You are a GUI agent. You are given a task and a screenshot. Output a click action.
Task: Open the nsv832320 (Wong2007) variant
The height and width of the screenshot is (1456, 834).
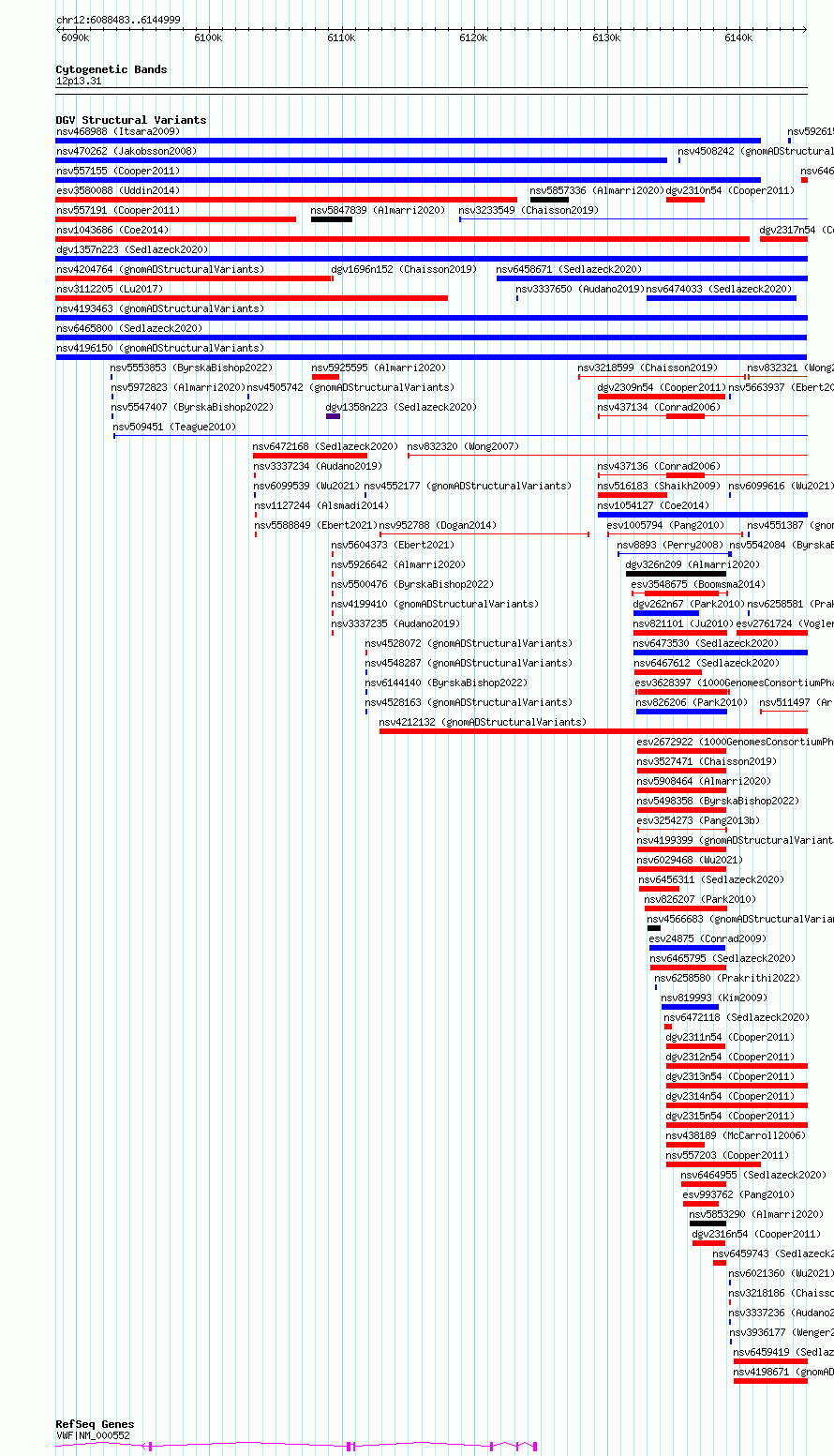pos(463,446)
